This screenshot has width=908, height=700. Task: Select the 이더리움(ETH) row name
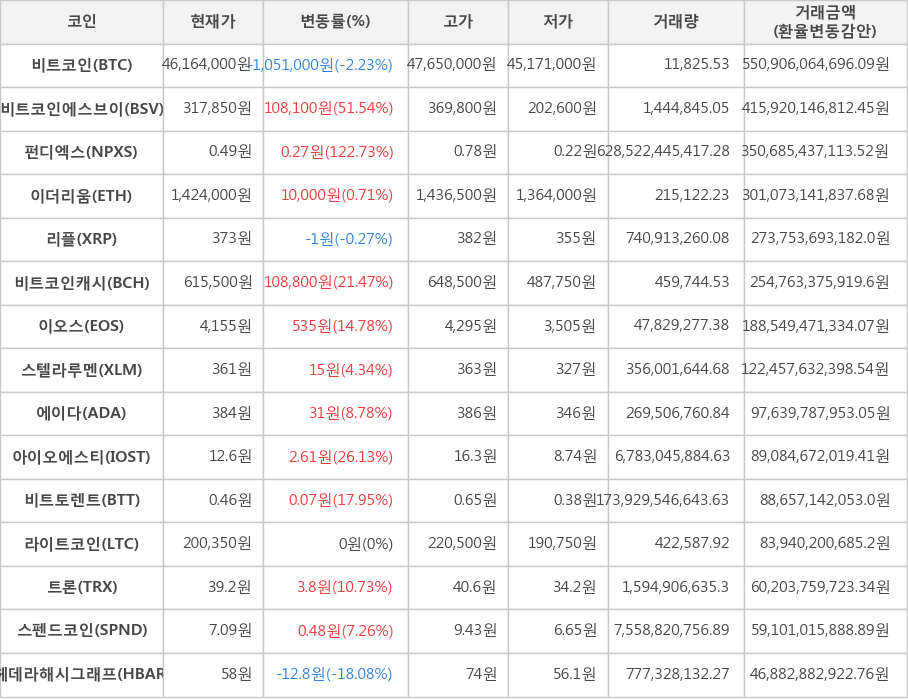coord(82,196)
